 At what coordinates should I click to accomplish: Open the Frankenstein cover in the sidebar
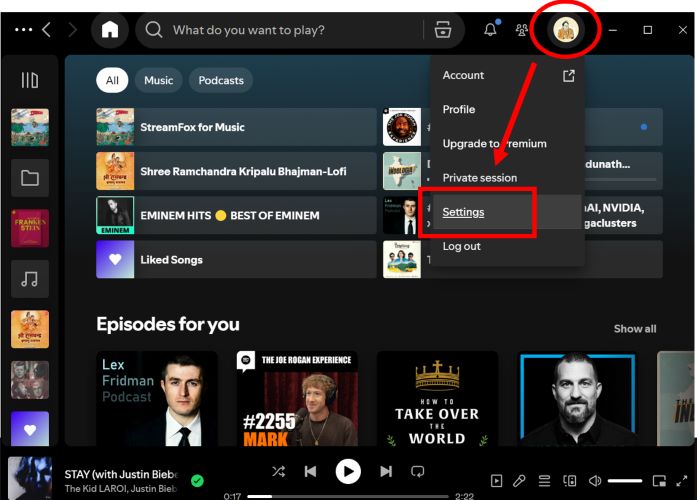30,228
